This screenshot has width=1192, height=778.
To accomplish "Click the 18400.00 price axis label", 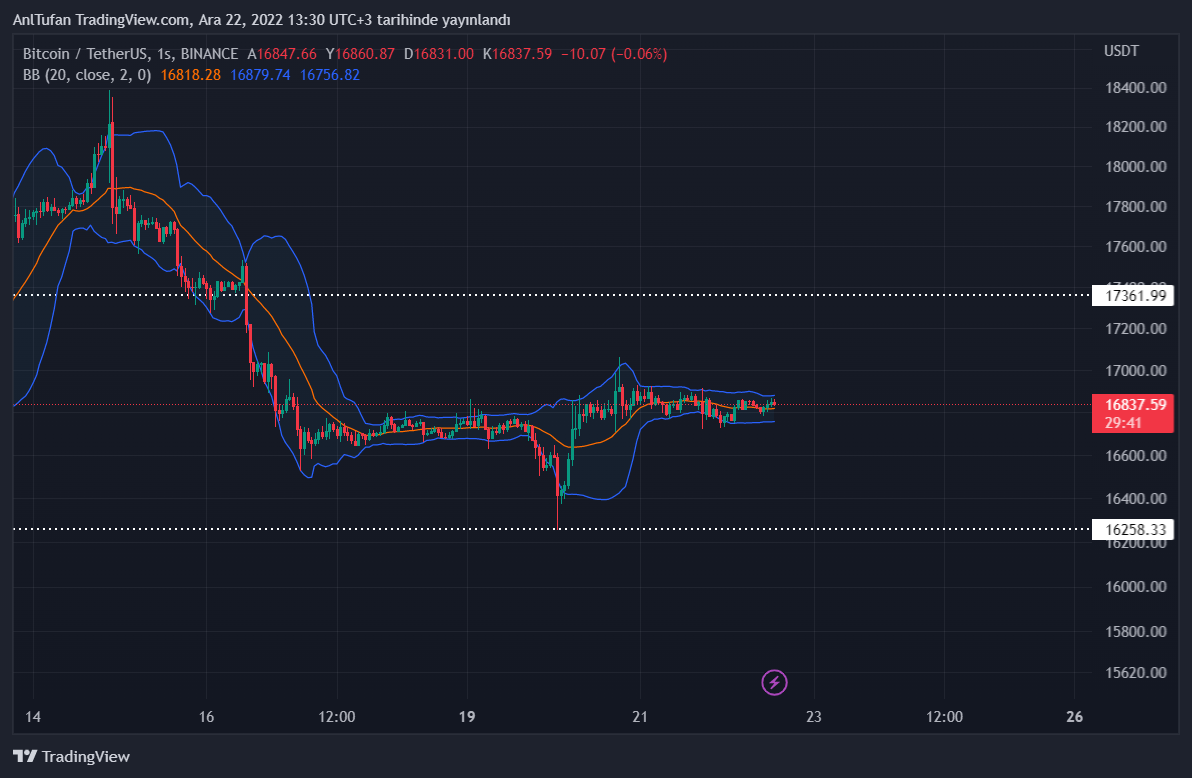I will pyautogui.click(x=1135, y=88).
